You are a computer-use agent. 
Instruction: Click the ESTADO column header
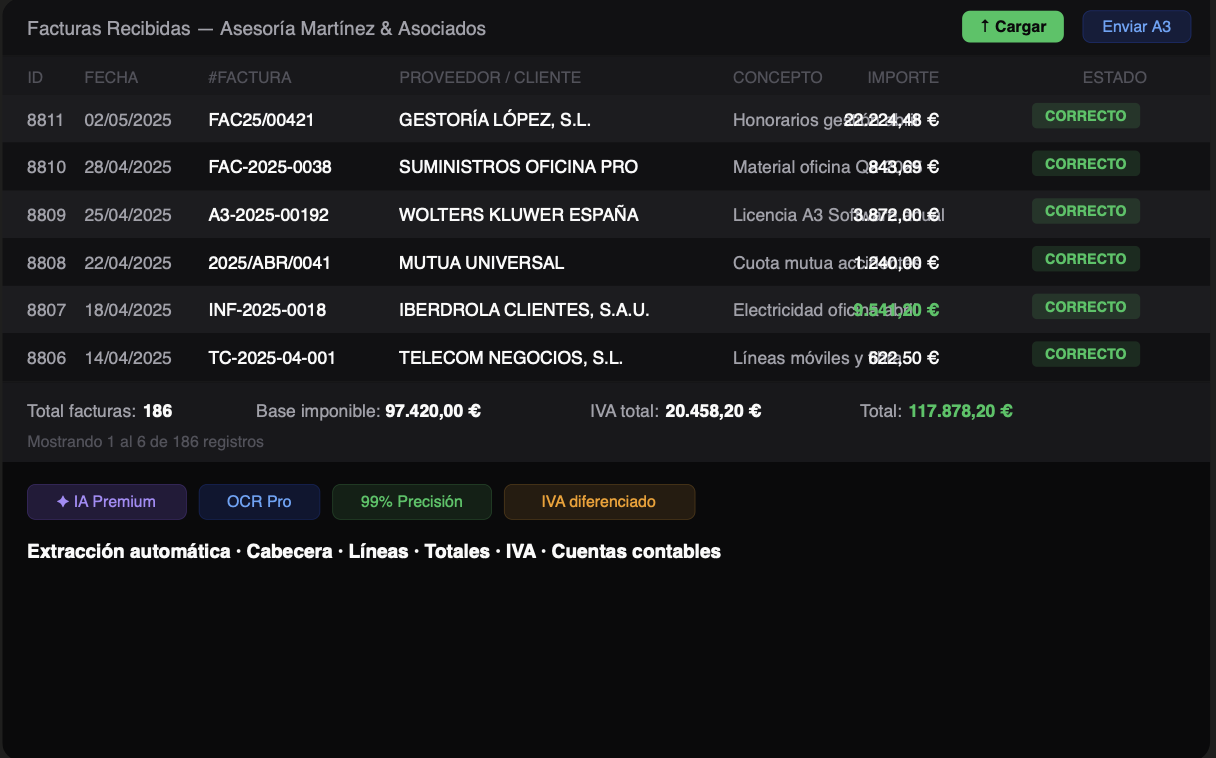[1115, 78]
